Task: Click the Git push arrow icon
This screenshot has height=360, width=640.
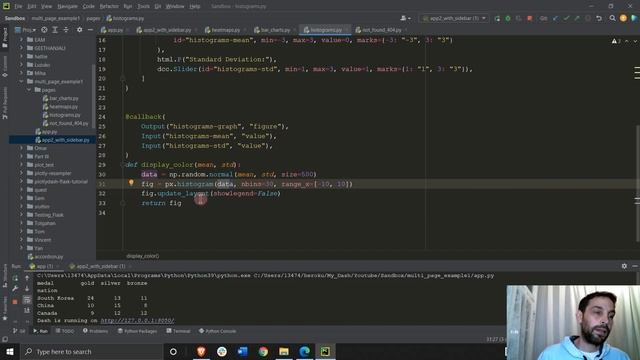Action: 577,18
